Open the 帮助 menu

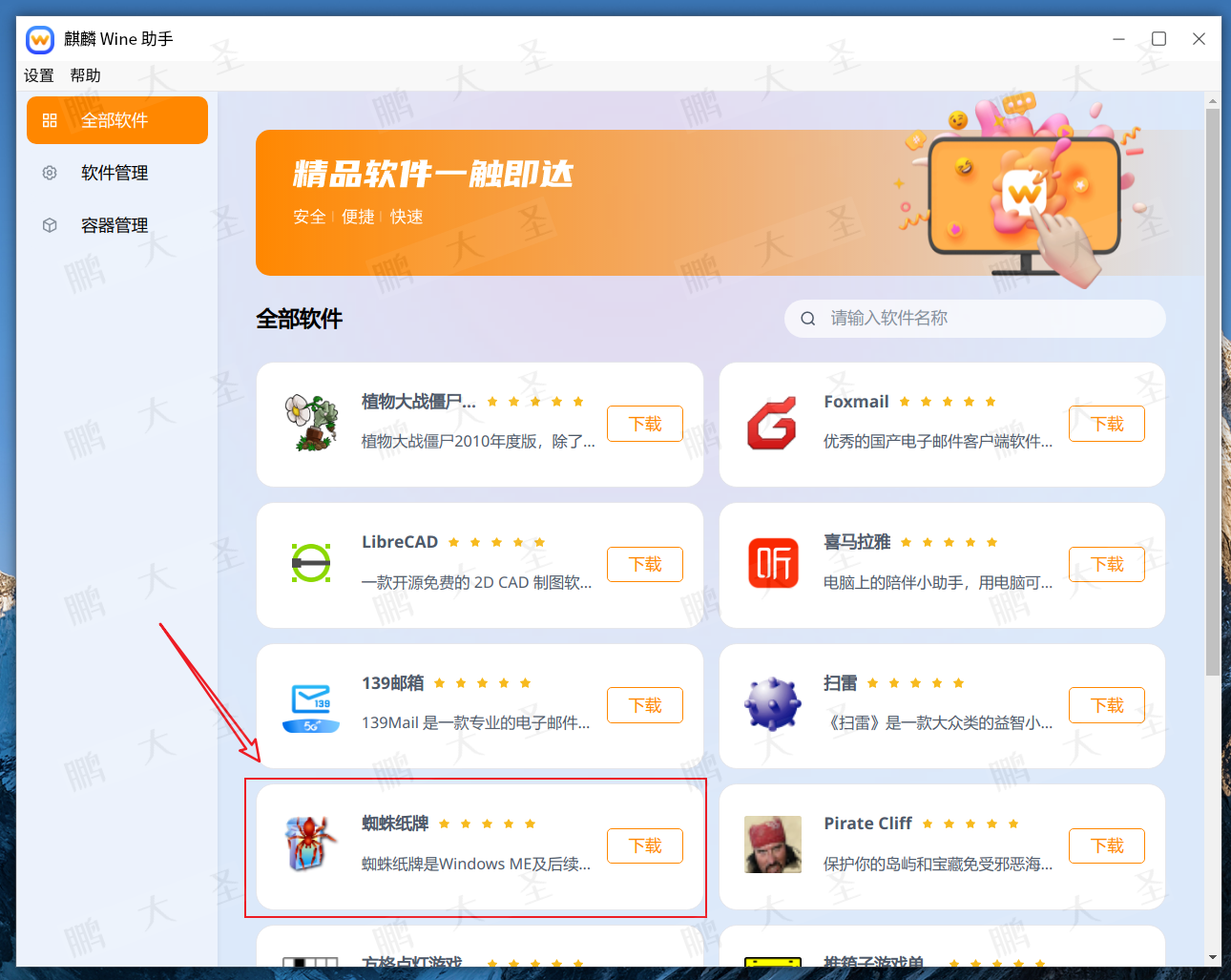coord(85,75)
